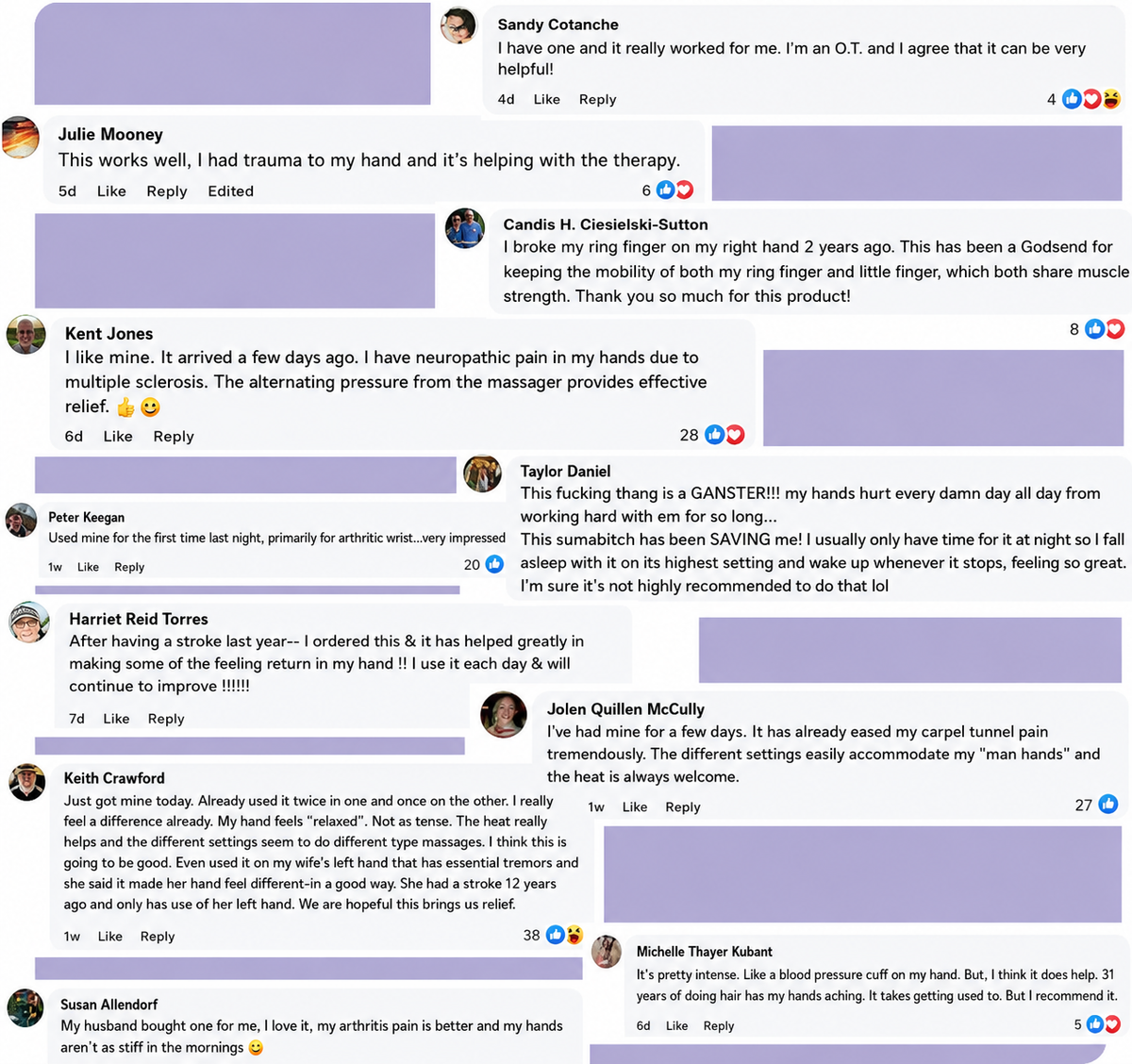Open Jolen Quillen McCully's avatar

504,714
